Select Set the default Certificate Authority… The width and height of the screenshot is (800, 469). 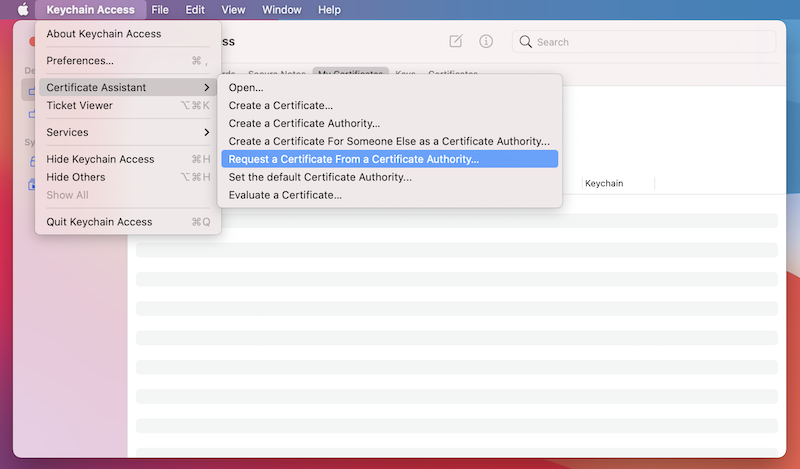point(390,177)
